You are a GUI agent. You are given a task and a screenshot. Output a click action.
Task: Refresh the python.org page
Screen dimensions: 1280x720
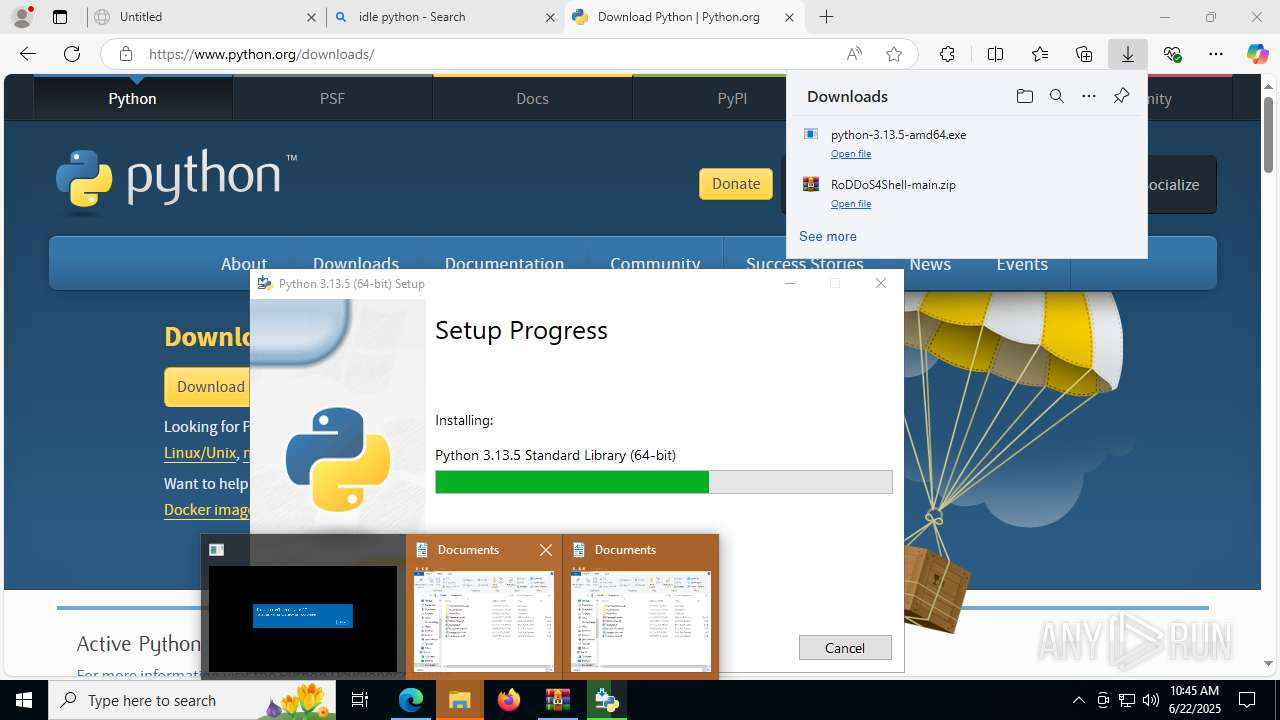coord(72,54)
